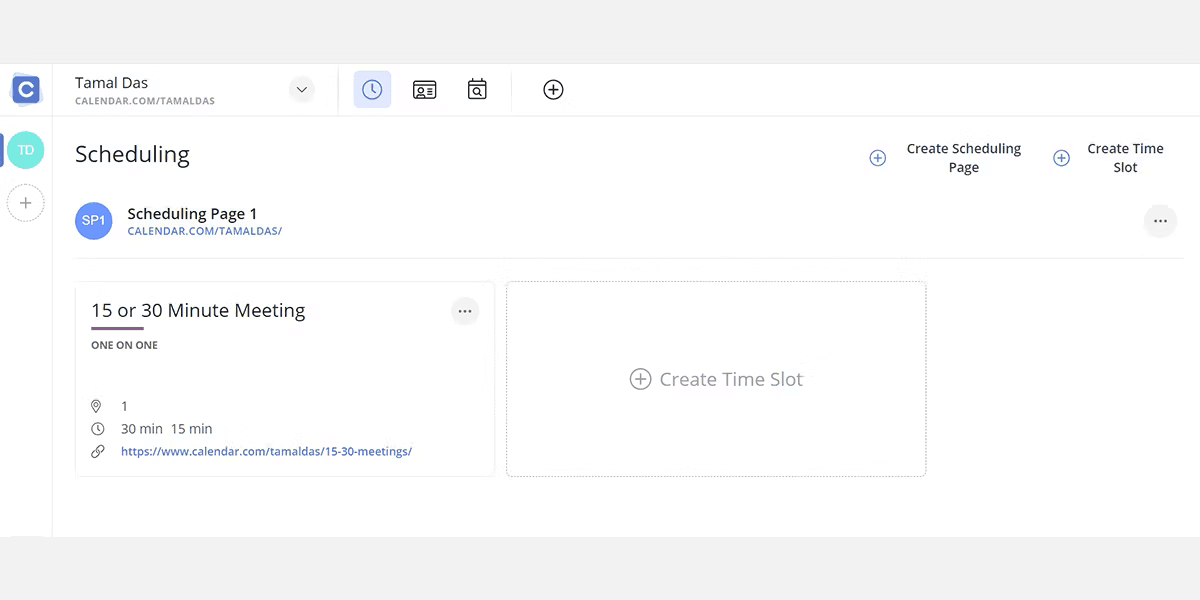Follow the CALENDAR.COM/TAMALDAS/ link

click(205, 232)
